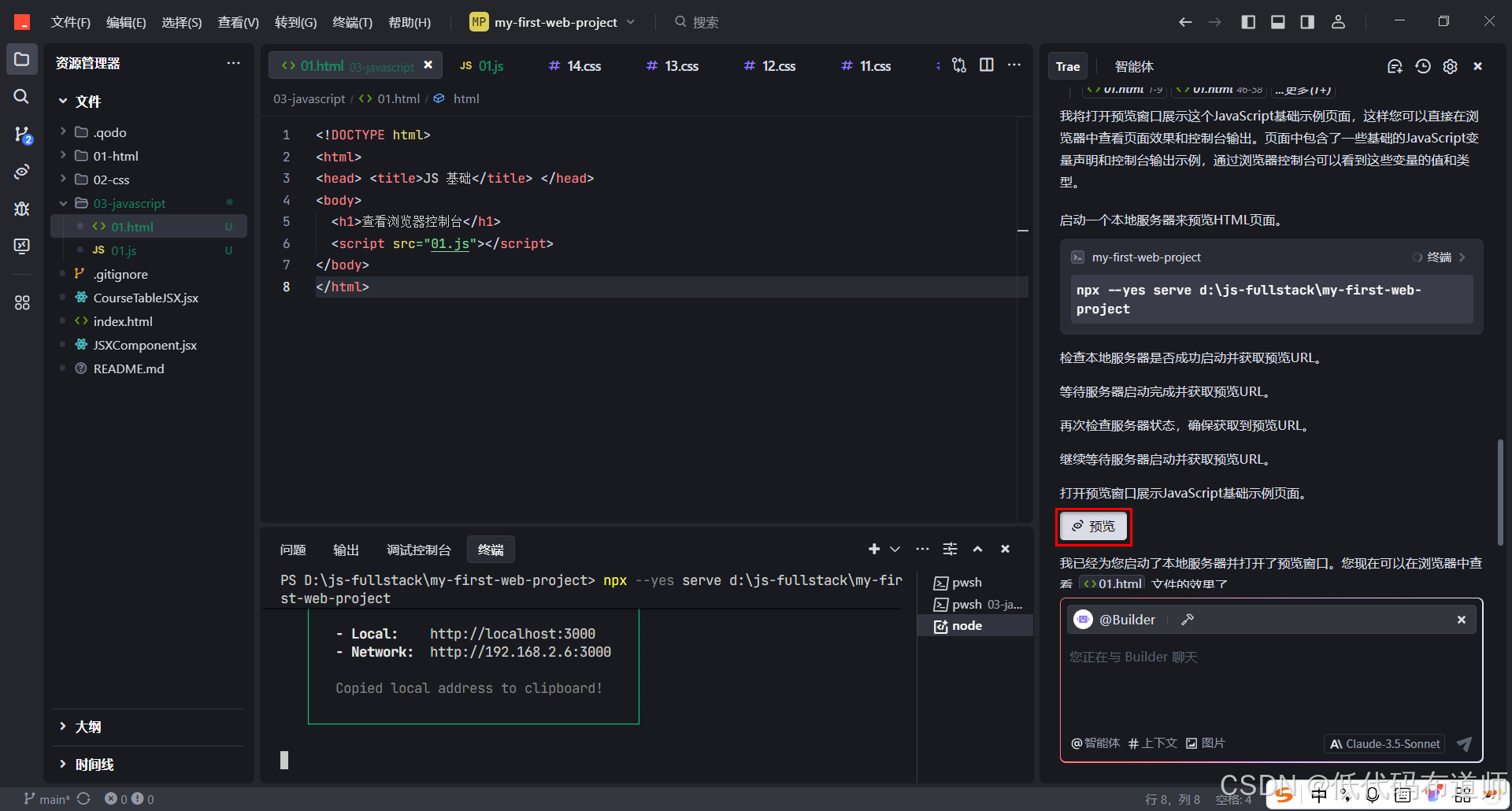Open Source Control view with badge
1512x811 pixels.
point(22,135)
